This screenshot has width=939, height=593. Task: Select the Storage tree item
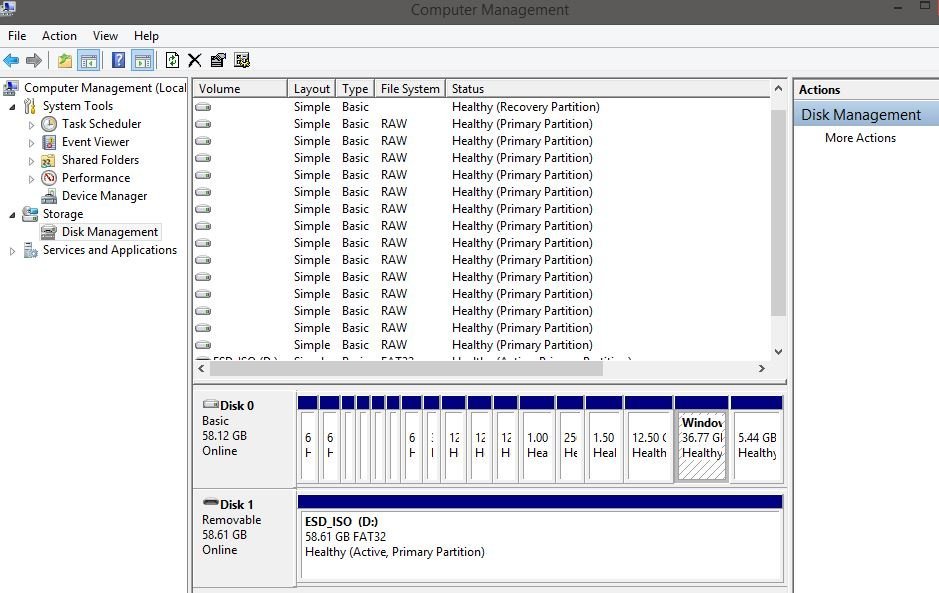[63, 214]
